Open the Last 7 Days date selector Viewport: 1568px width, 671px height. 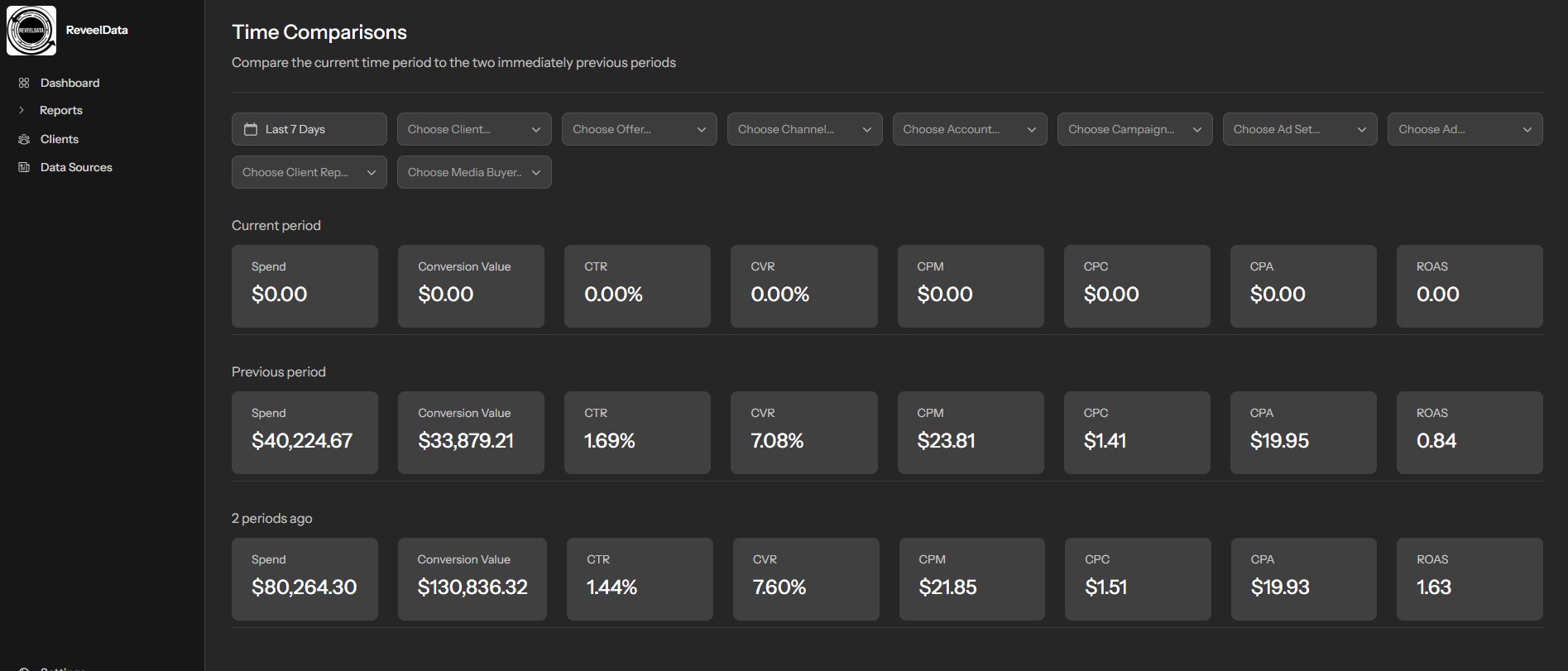point(309,129)
